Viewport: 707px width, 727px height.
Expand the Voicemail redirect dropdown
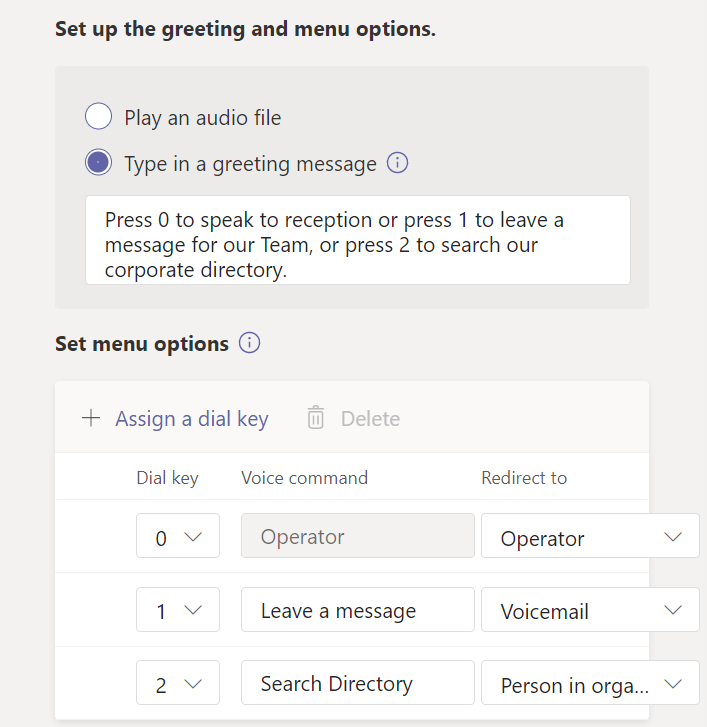point(590,610)
